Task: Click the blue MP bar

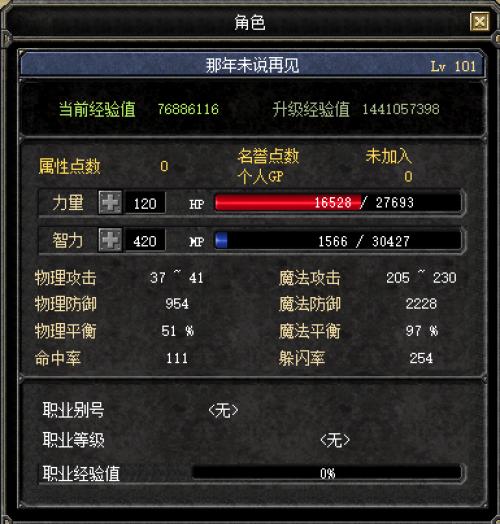Action: pos(338,240)
